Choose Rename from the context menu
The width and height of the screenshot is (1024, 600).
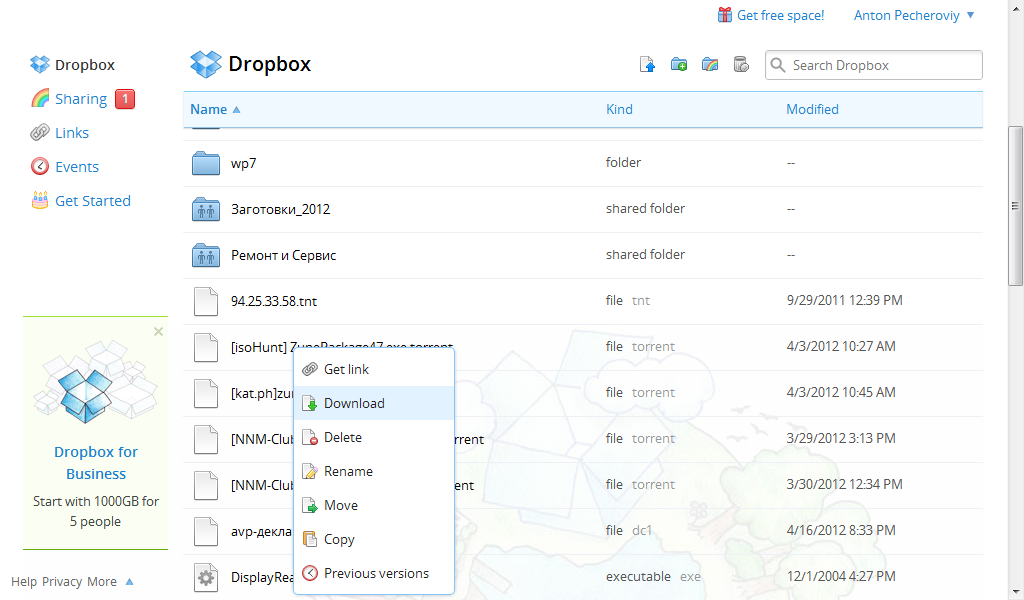(x=374, y=471)
